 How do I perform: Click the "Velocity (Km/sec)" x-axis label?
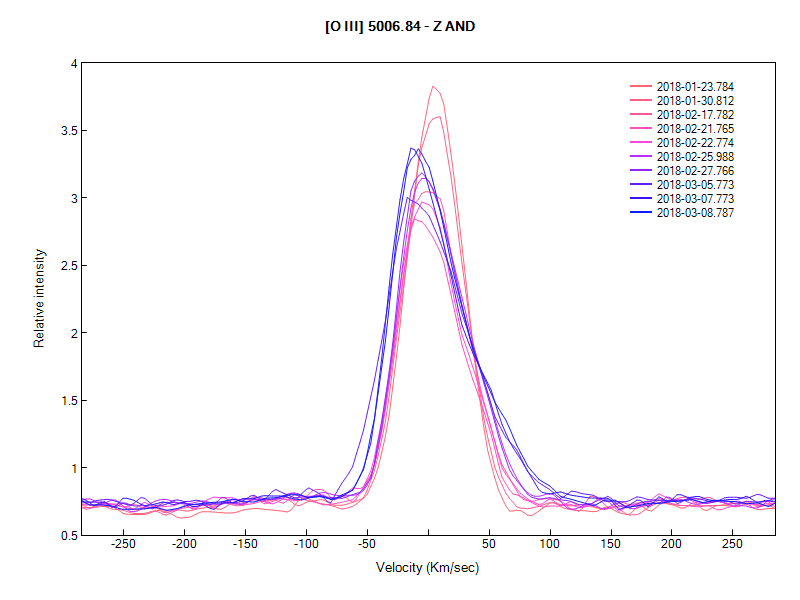[428, 567]
